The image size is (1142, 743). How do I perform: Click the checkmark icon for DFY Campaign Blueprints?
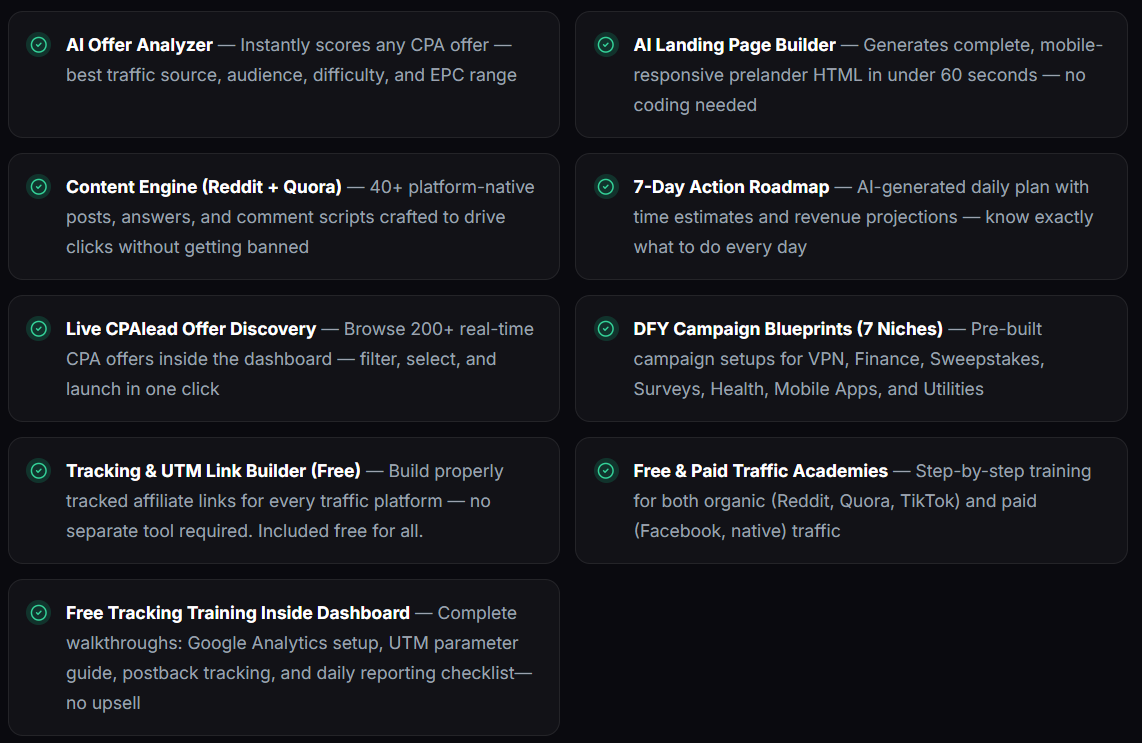coord(606,329)
